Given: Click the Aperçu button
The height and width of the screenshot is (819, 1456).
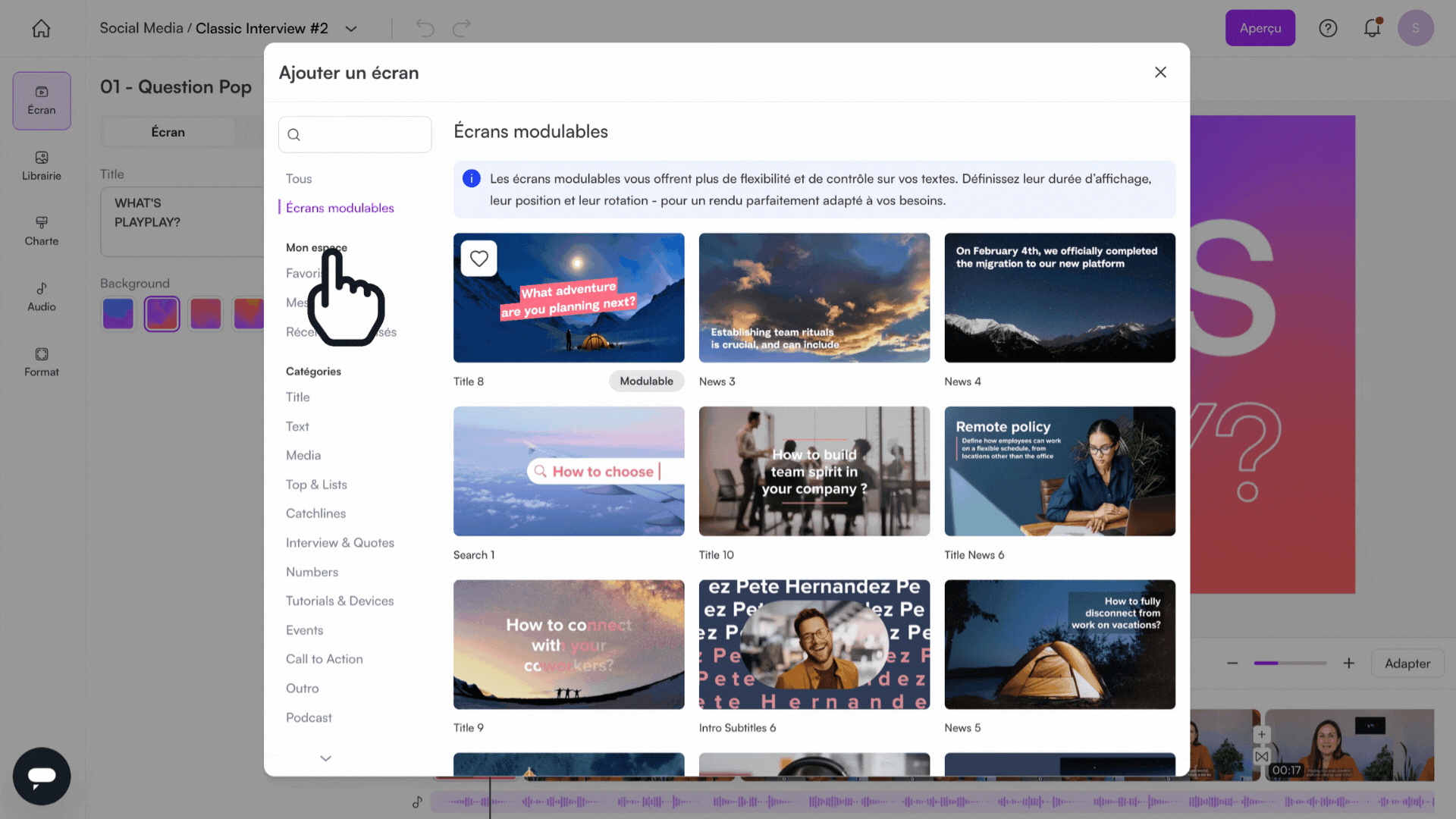Looking at the screenshot, I should [x=1260, y=28].
